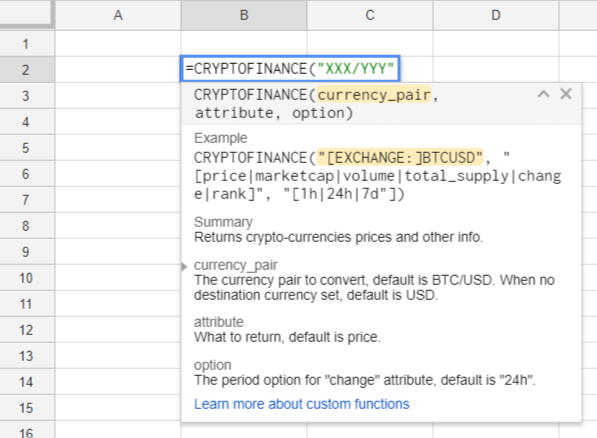597x438 pixels.
Task: Select row 7 header
Action: 27,200
